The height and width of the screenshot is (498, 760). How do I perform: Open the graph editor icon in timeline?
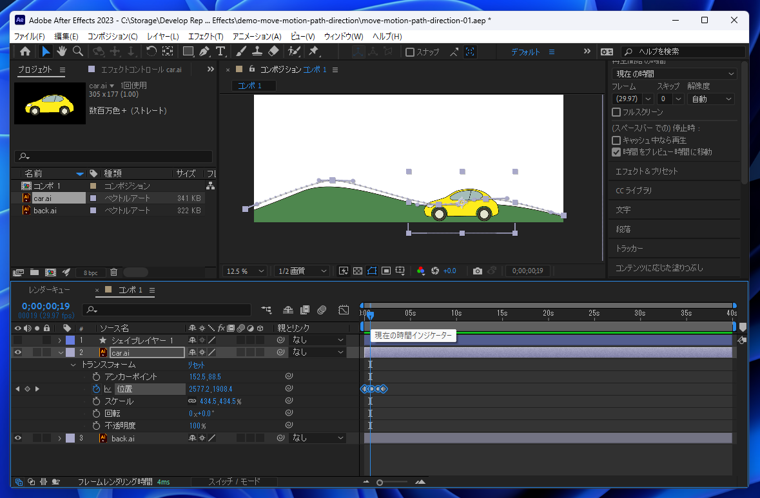pyautogui.click(x=344, y=310)
